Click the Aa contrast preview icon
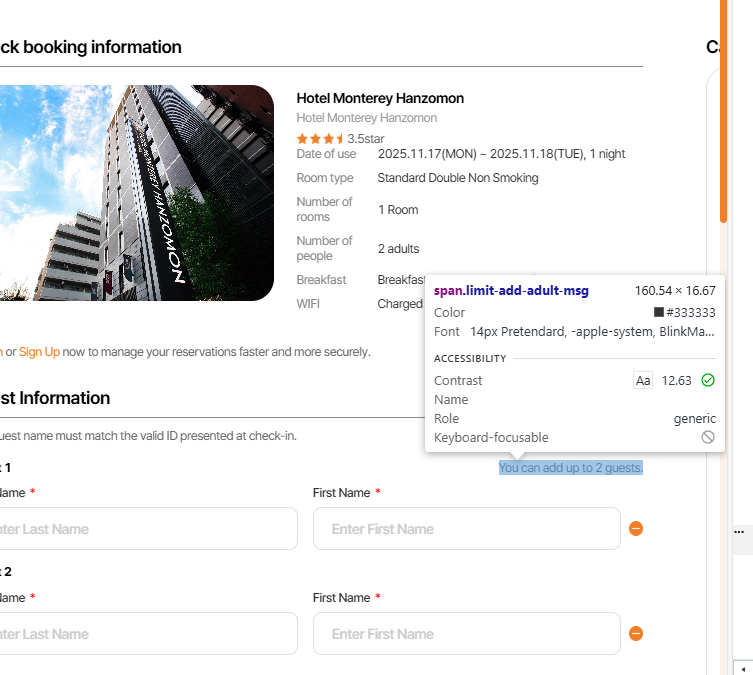Screen dimensions: 753x675 click(643, 380)
